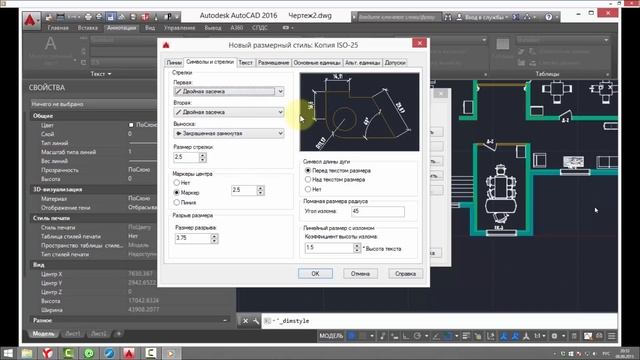
Task: Switch to Допуски tab
Action: coord(395,63)
